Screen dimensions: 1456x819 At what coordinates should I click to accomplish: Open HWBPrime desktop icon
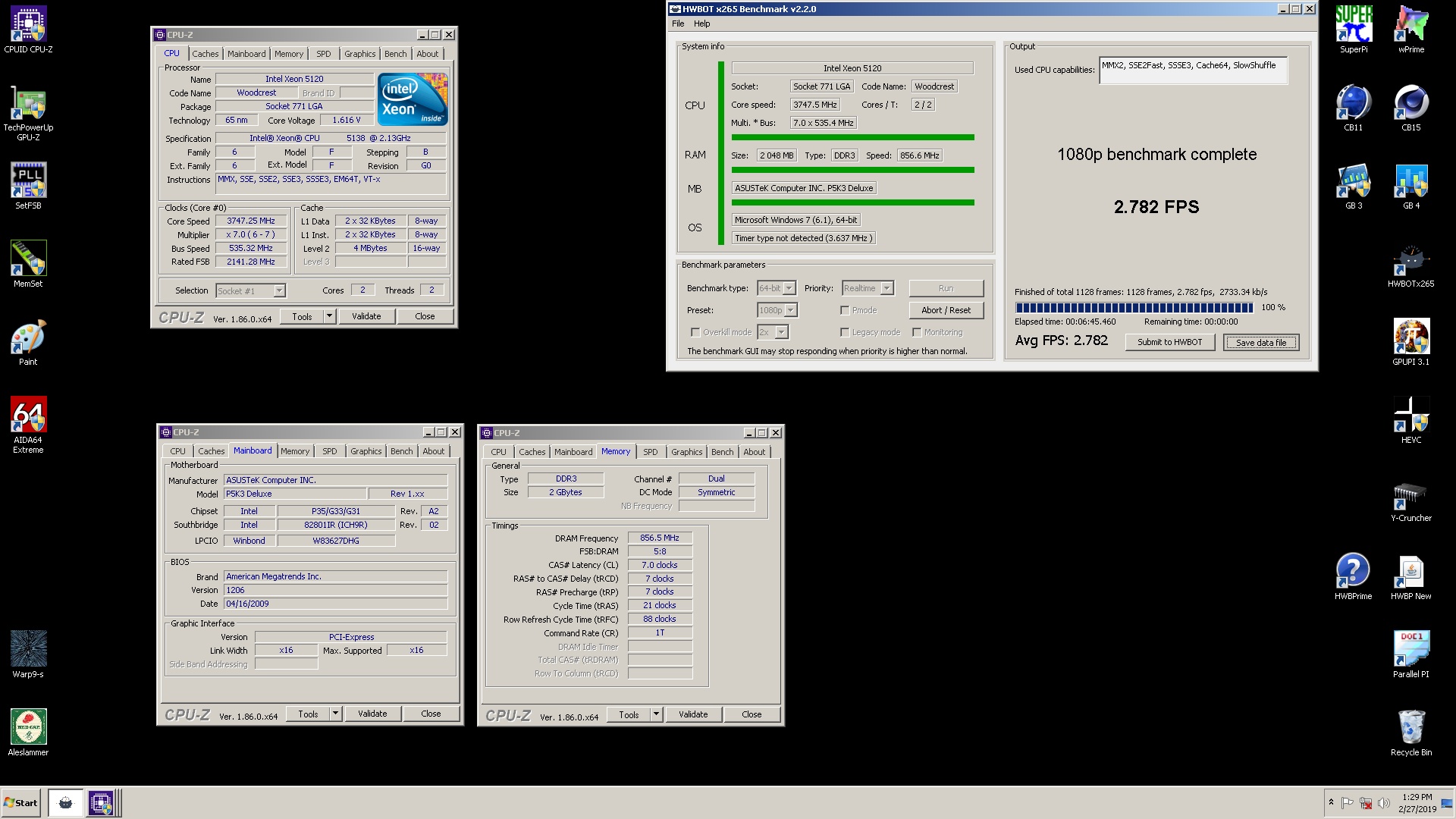(1354, 577)
